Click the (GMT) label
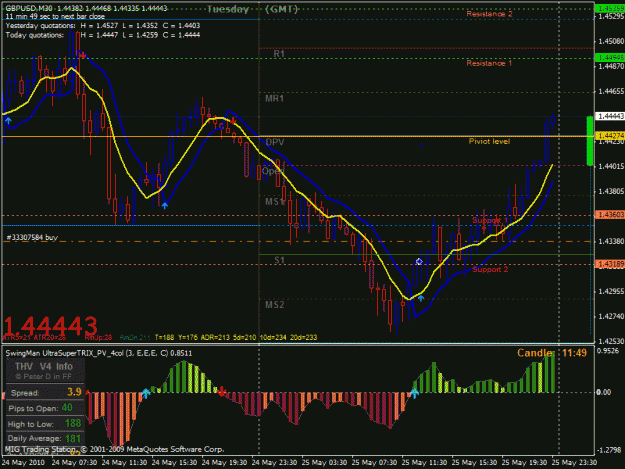Screen dimensions: 625x469 [x=282, y=9]
